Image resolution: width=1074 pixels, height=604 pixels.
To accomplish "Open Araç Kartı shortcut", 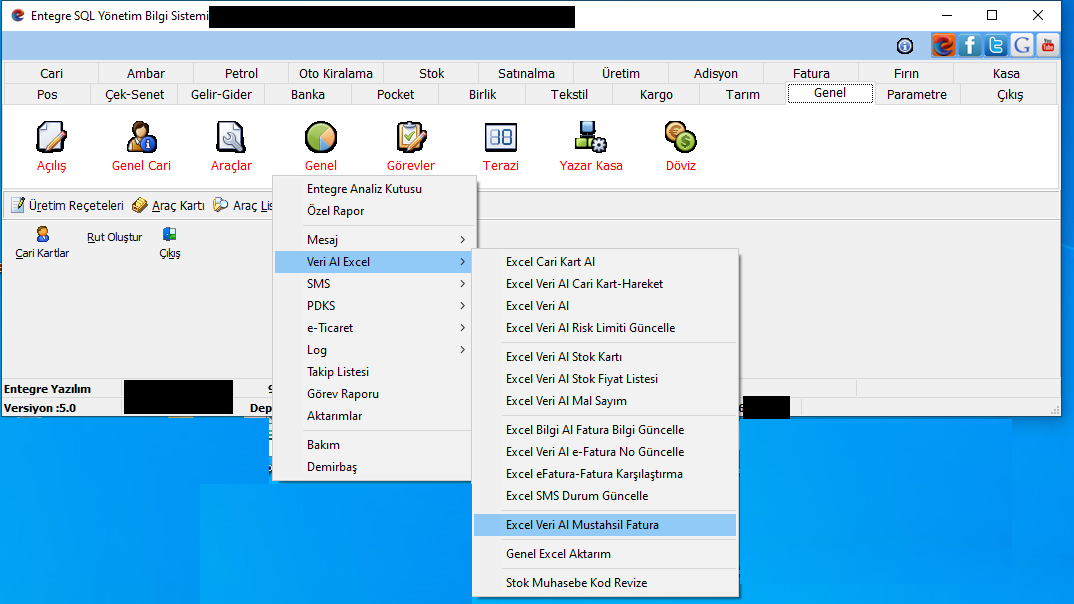I will [x=168, y=205].
